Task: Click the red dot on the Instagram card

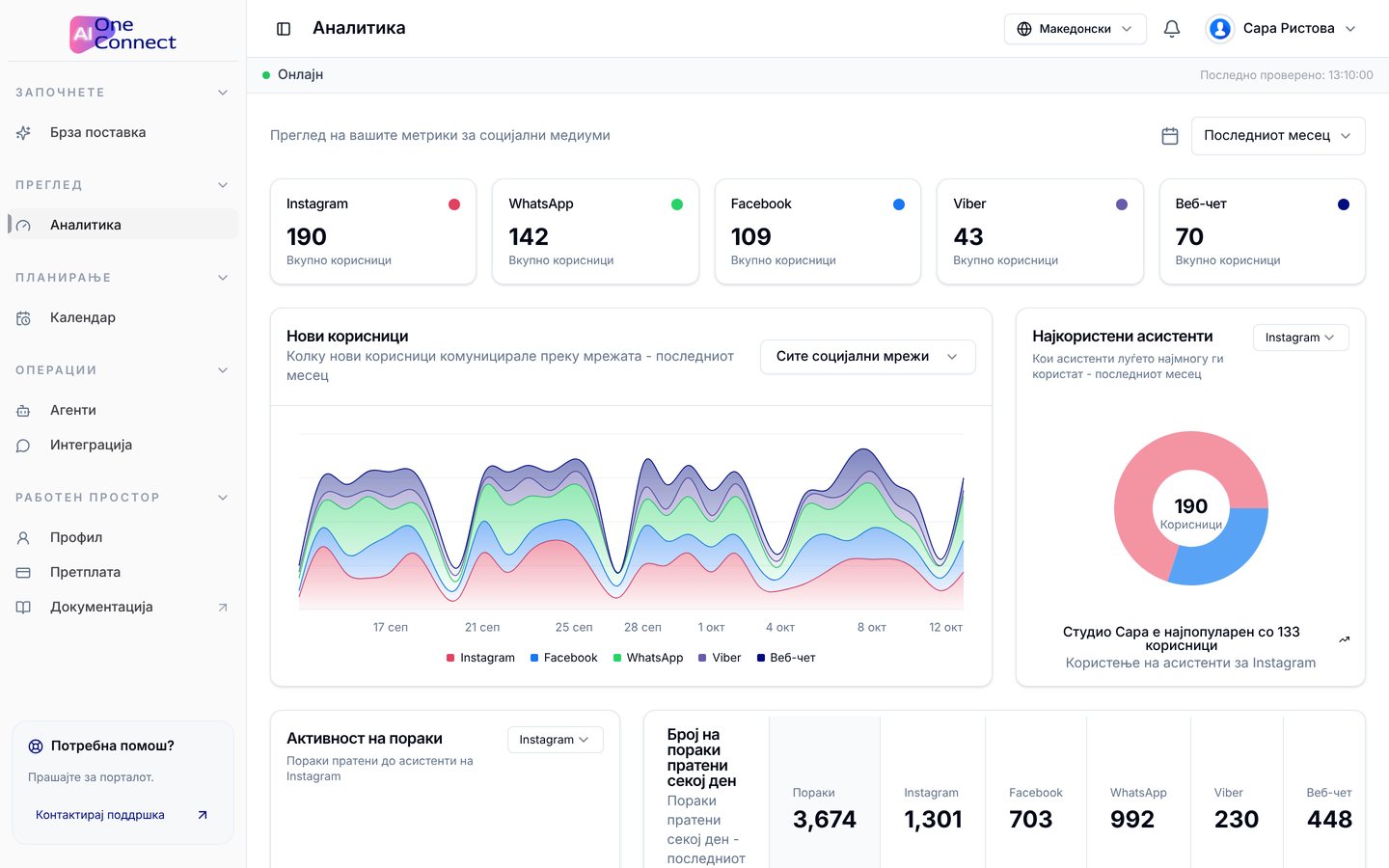Action: [454, 204]
